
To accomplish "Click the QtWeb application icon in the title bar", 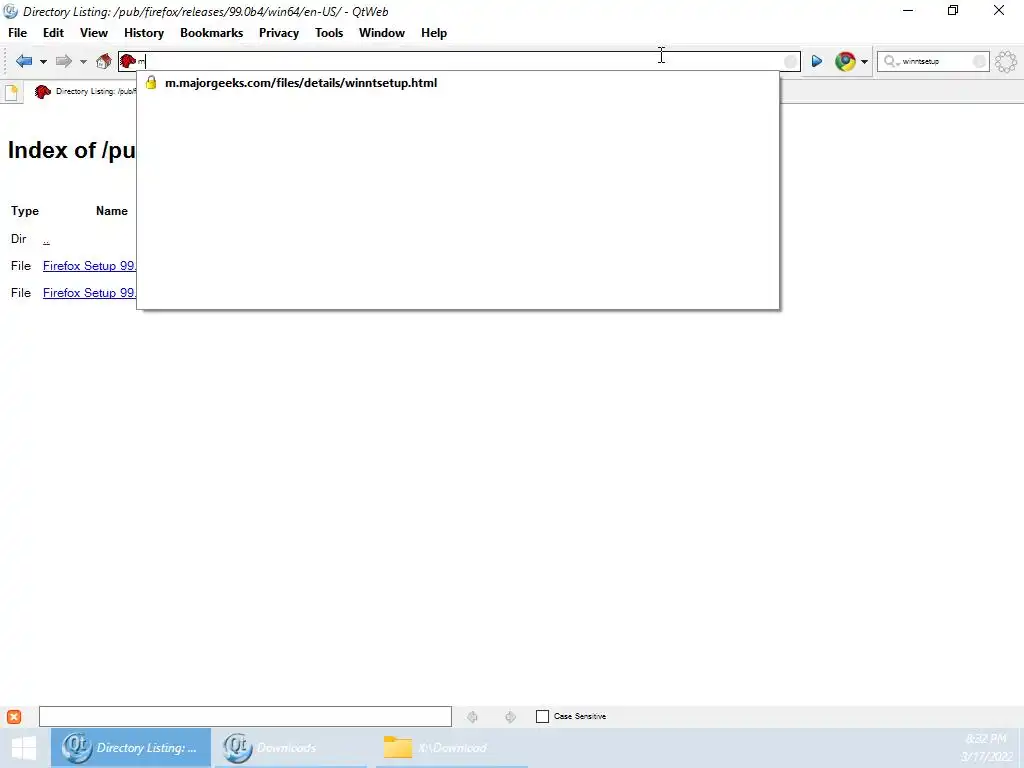I will click(10, 11).
